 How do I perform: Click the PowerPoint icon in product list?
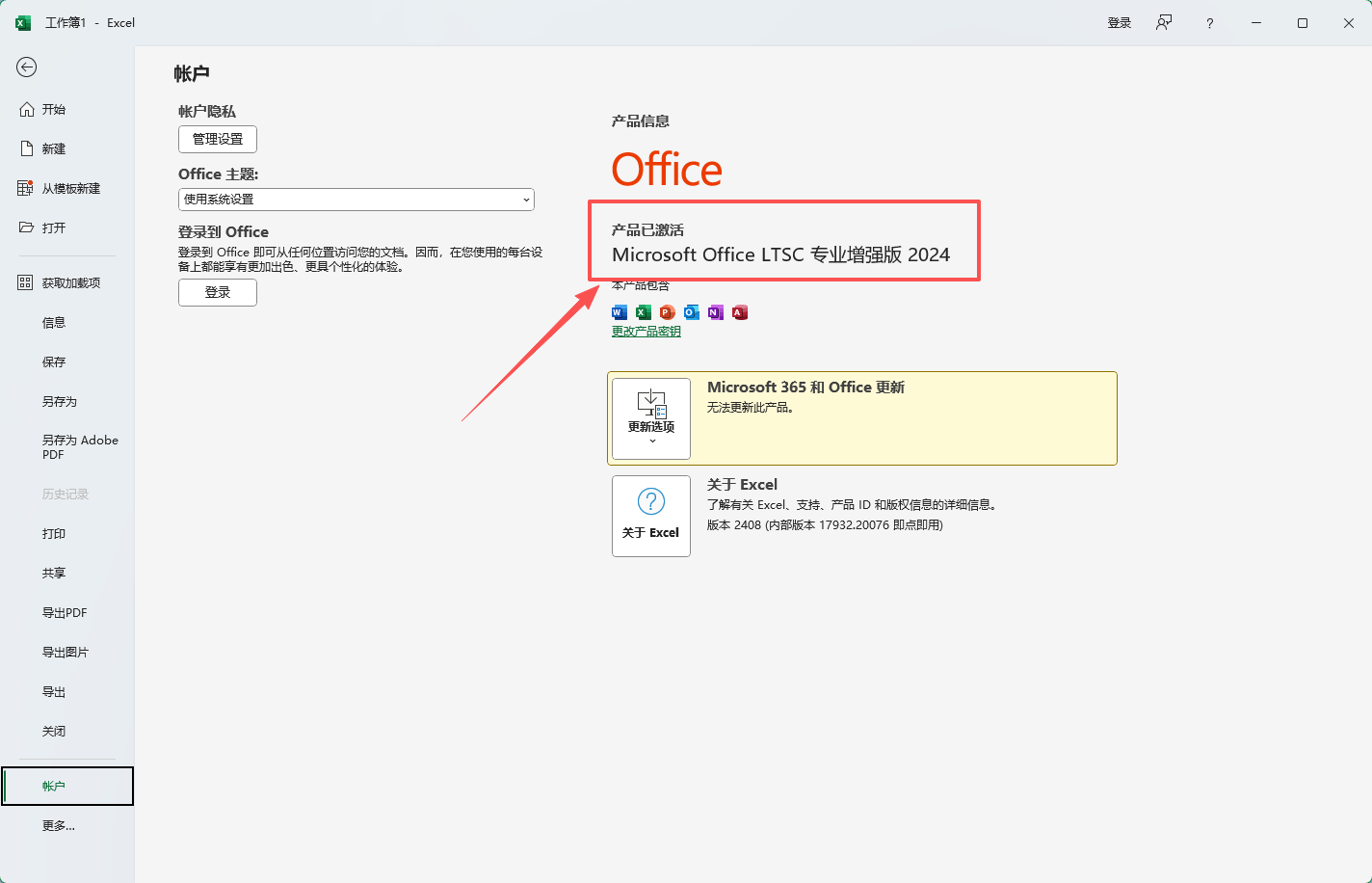click(667, 311)
